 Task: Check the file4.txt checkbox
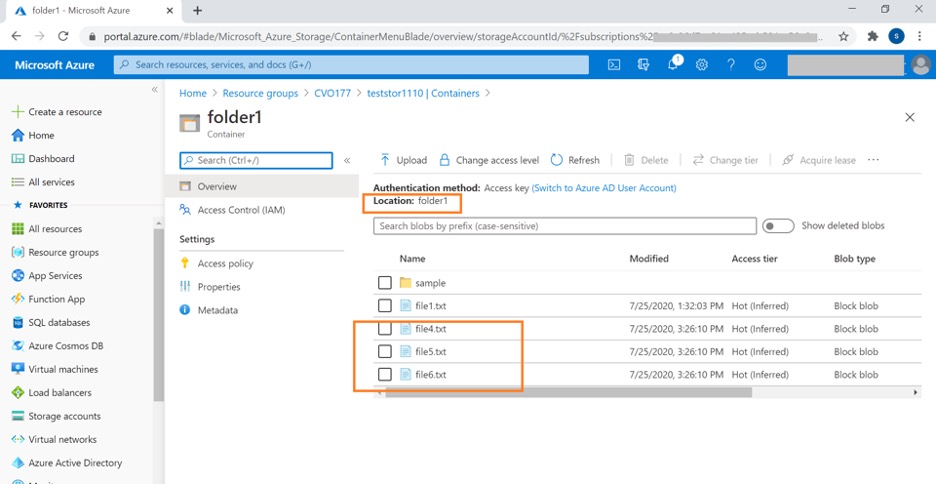tap(385, 329)
